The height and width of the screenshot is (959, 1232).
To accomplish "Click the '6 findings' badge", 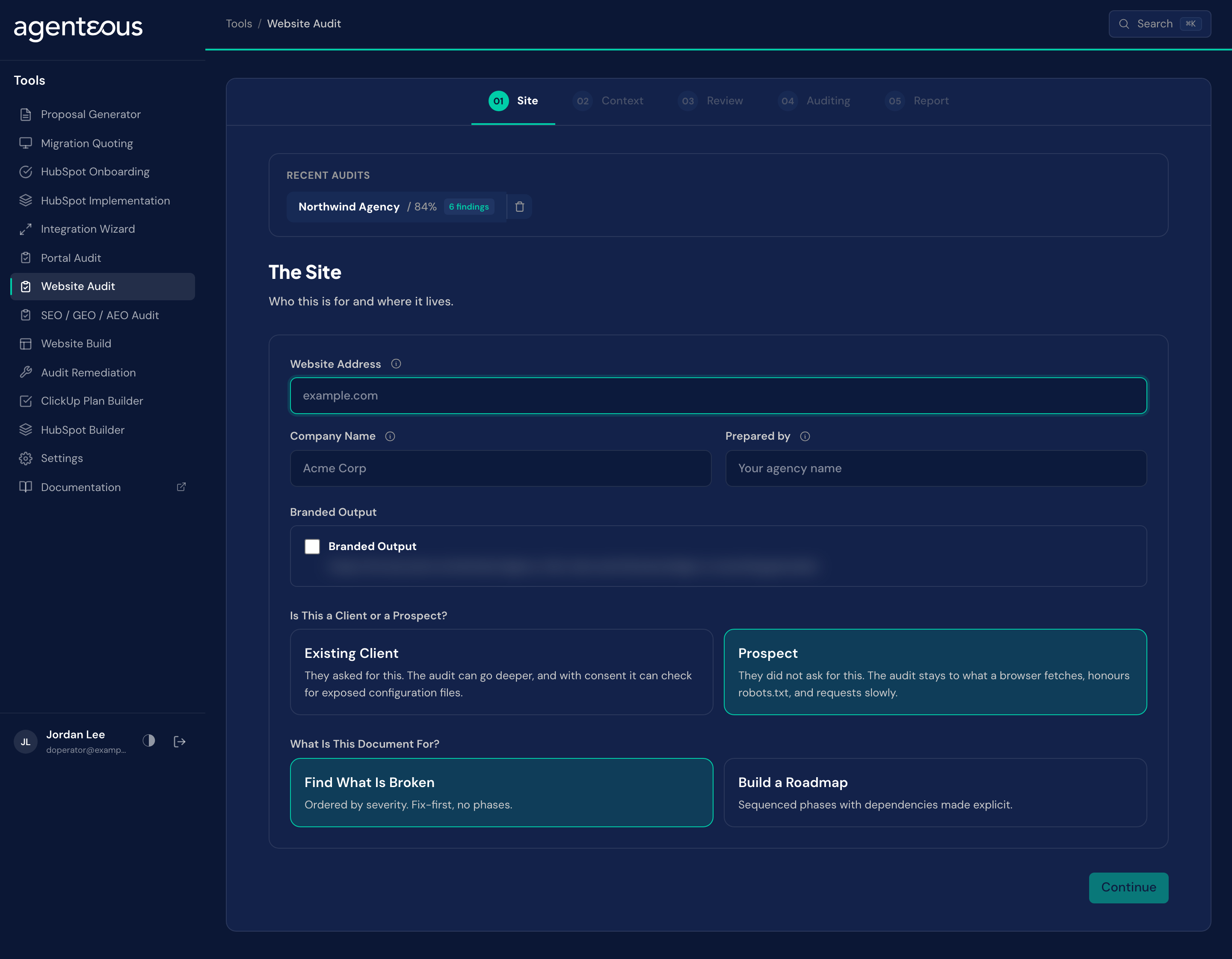I will (469, 207).
